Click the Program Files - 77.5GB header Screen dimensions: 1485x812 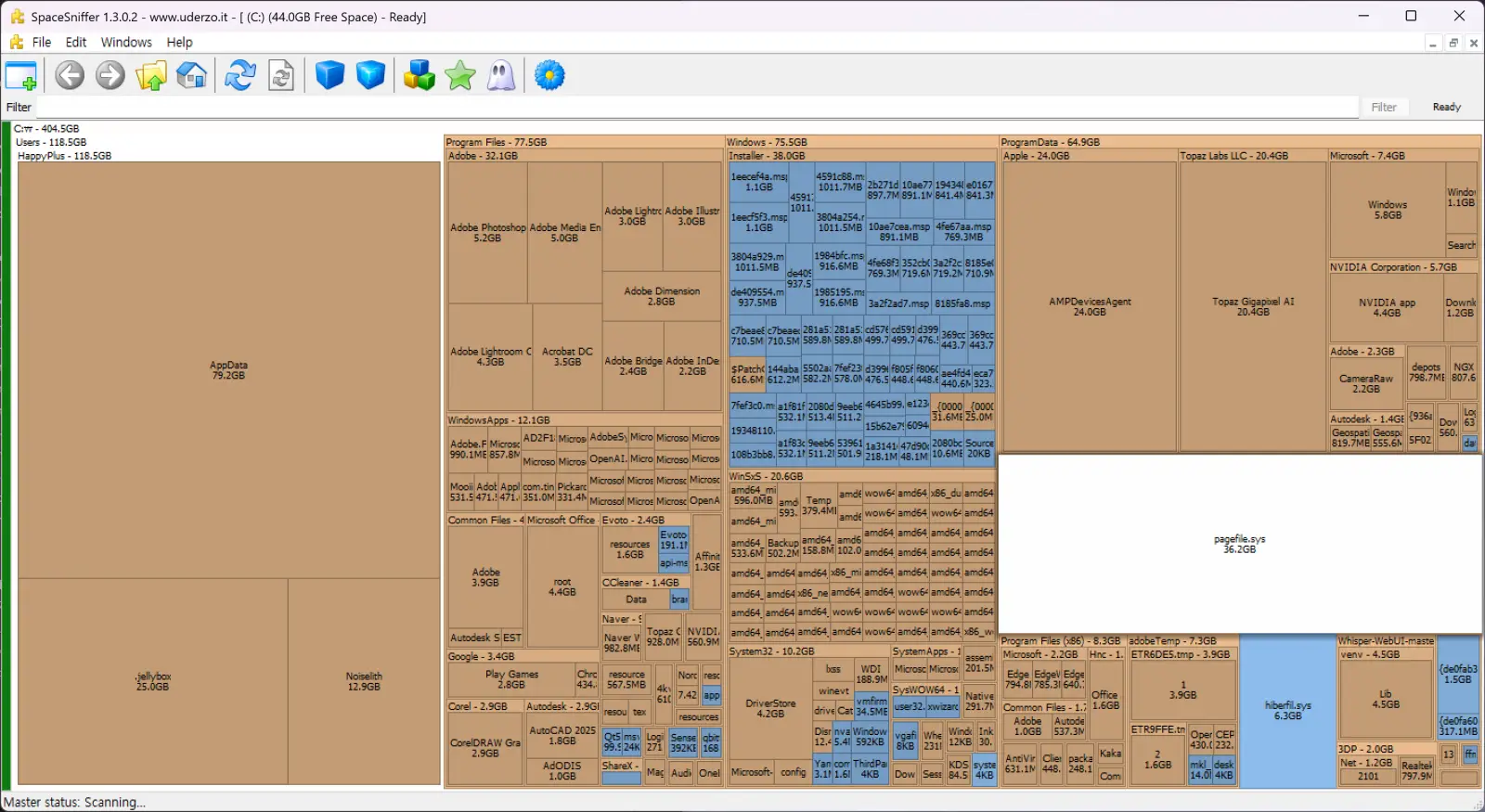tap(497, 142)
